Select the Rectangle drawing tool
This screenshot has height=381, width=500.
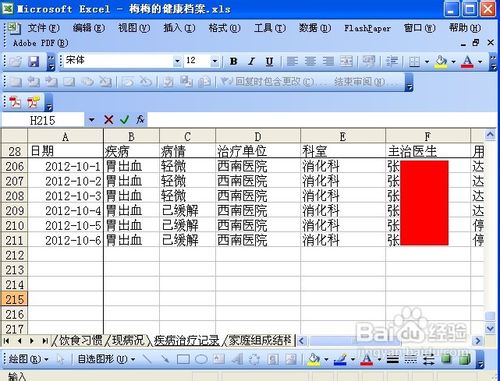183,359
